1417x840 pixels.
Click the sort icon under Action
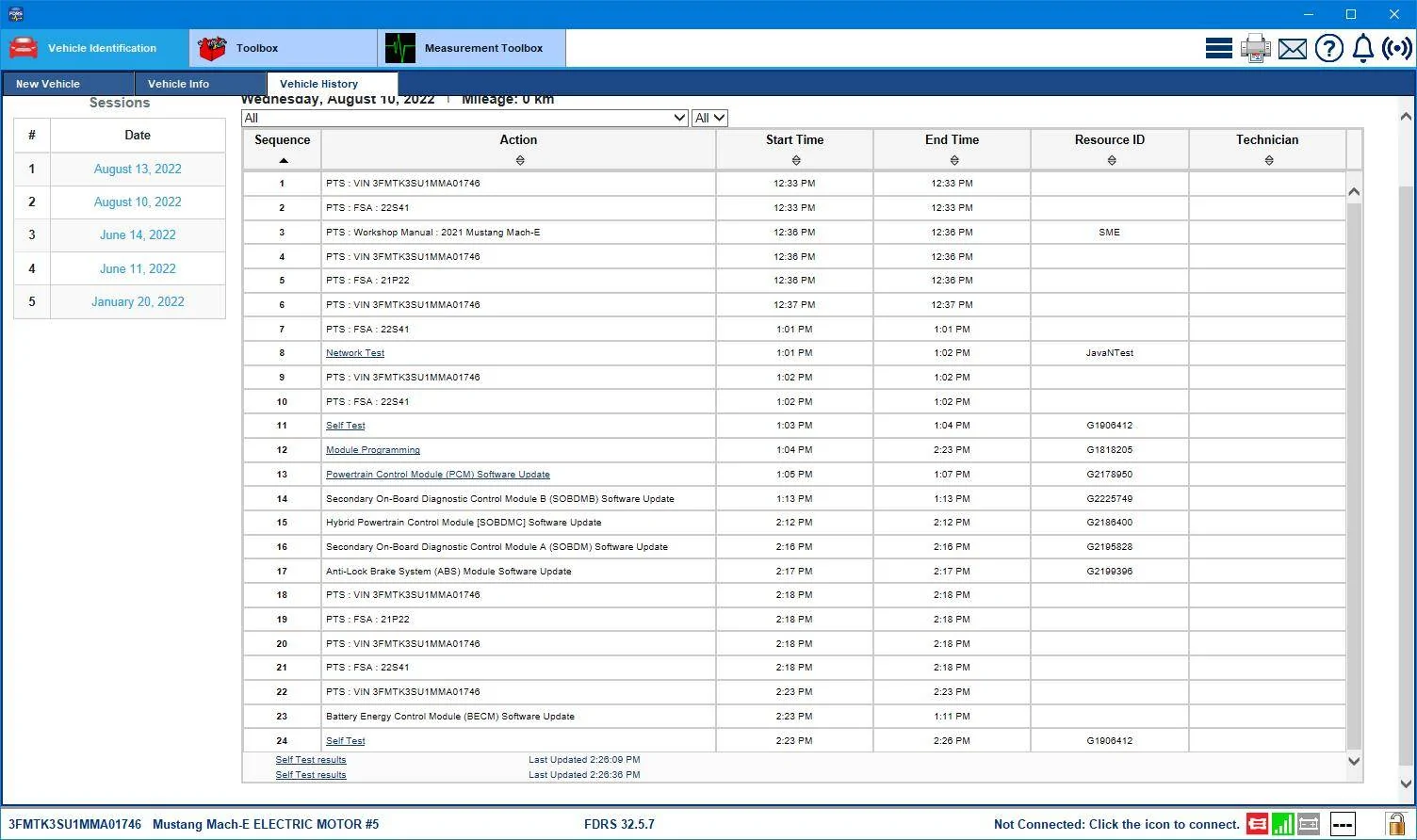tap(520, 160)
